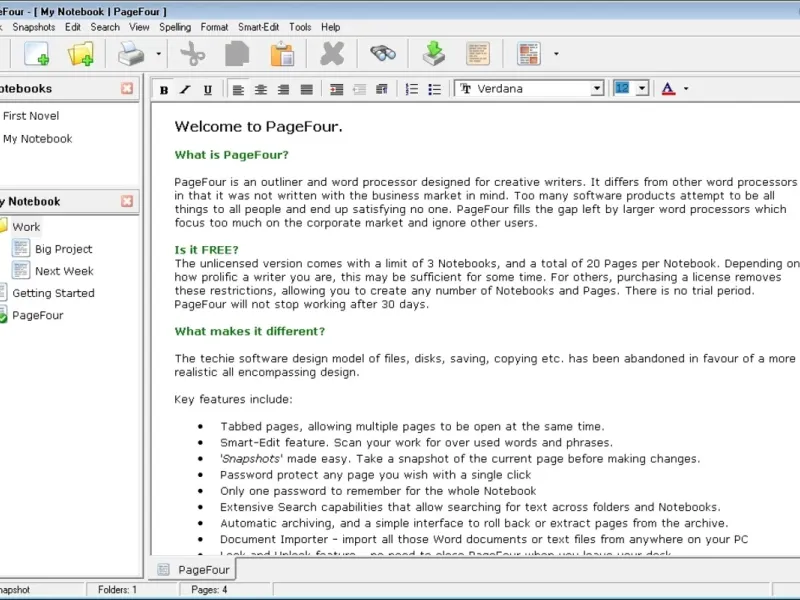
Task: Click the Pages: 4 status entry
Action: tap(209, 590)
